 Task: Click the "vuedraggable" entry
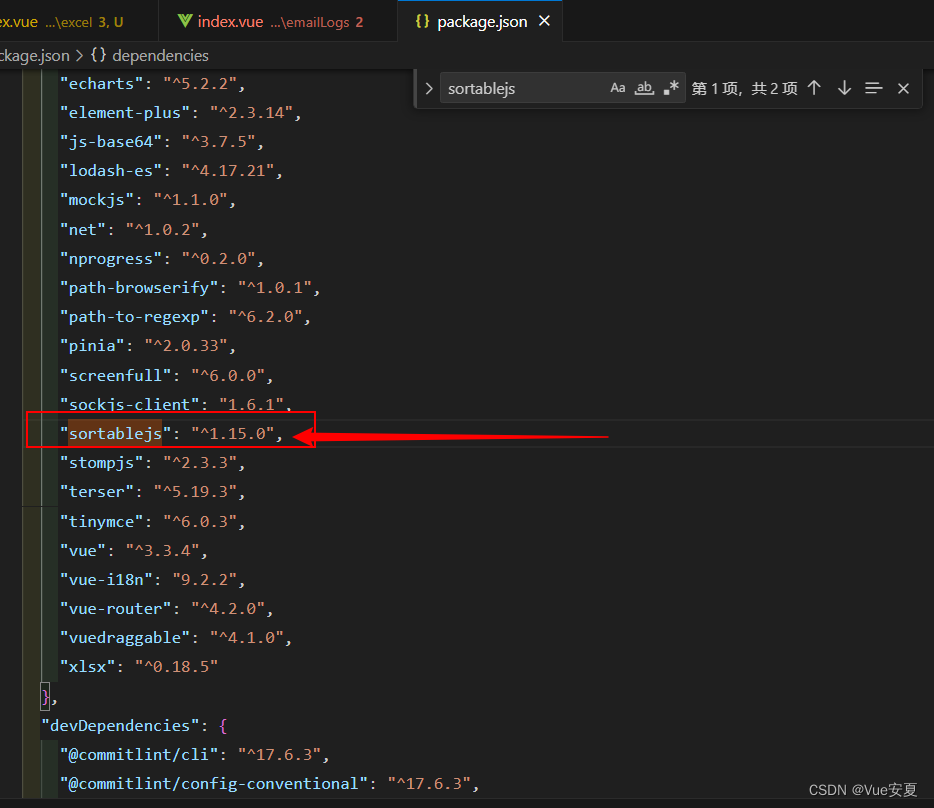coord(176,638)
